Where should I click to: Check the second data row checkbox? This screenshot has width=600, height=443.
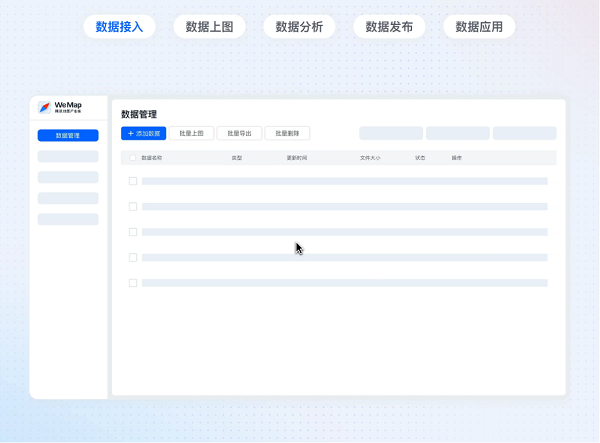tap(133, 207)
